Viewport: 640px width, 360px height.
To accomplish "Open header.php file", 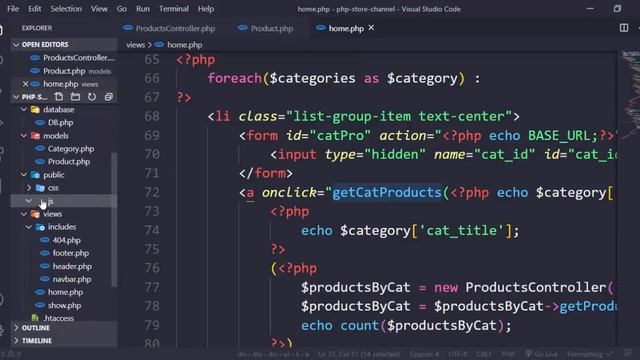I will 72,266.
